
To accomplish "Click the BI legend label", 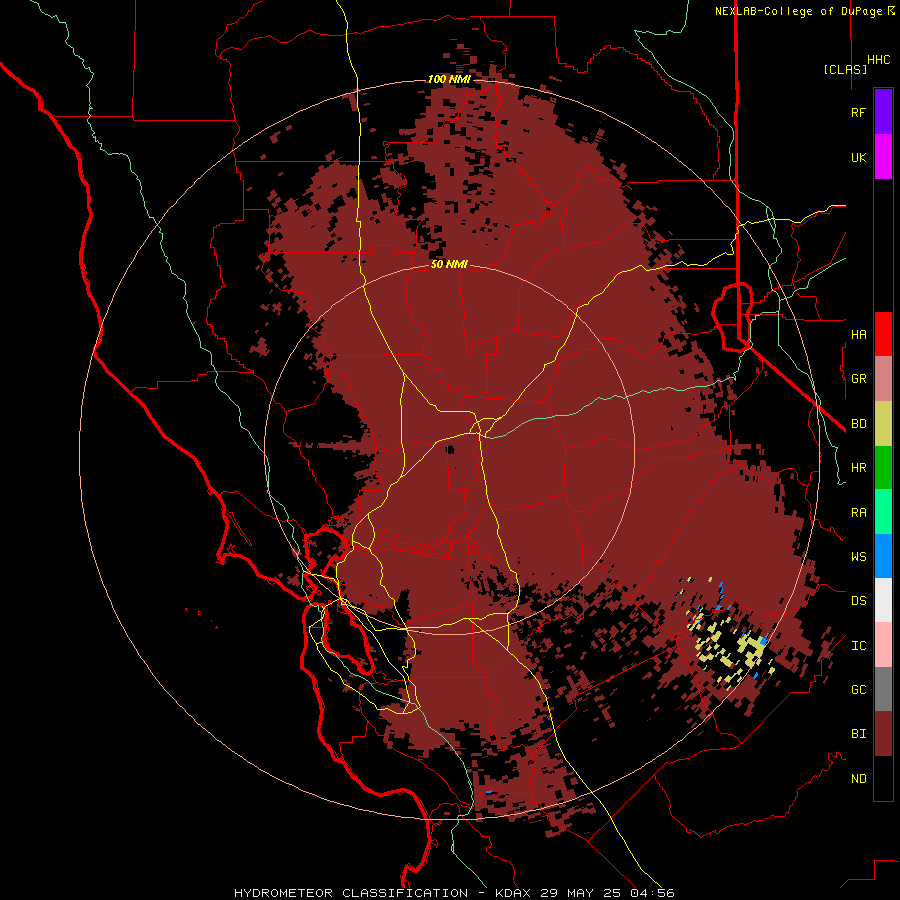I will 858,734.
